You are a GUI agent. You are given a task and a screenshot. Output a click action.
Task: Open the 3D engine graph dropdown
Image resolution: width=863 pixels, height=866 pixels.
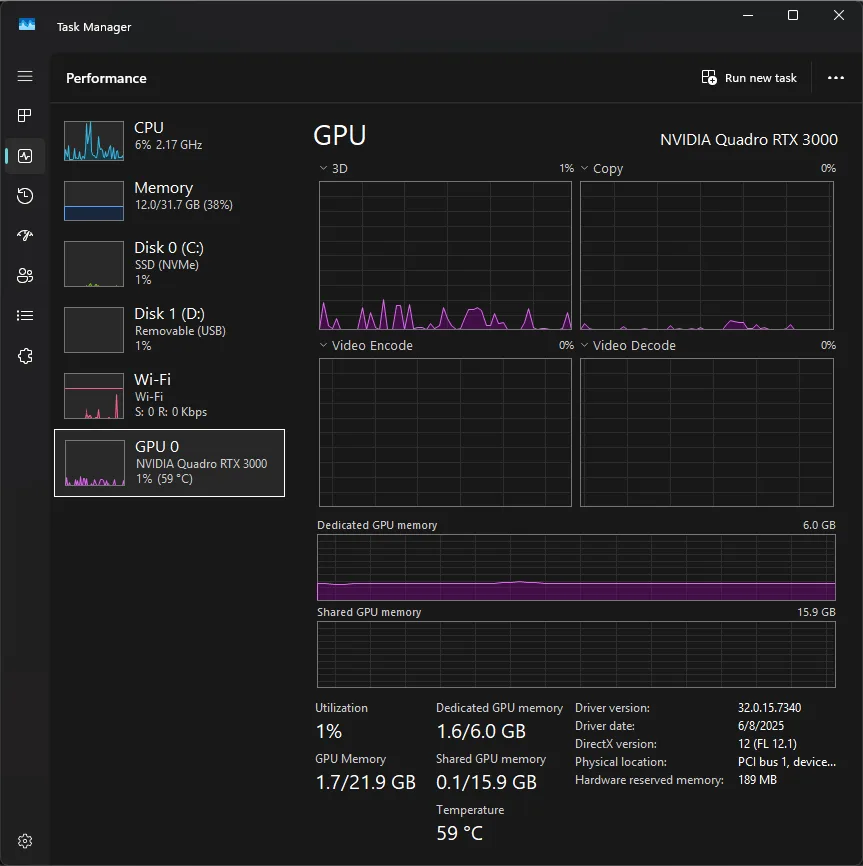coord(324,168)
